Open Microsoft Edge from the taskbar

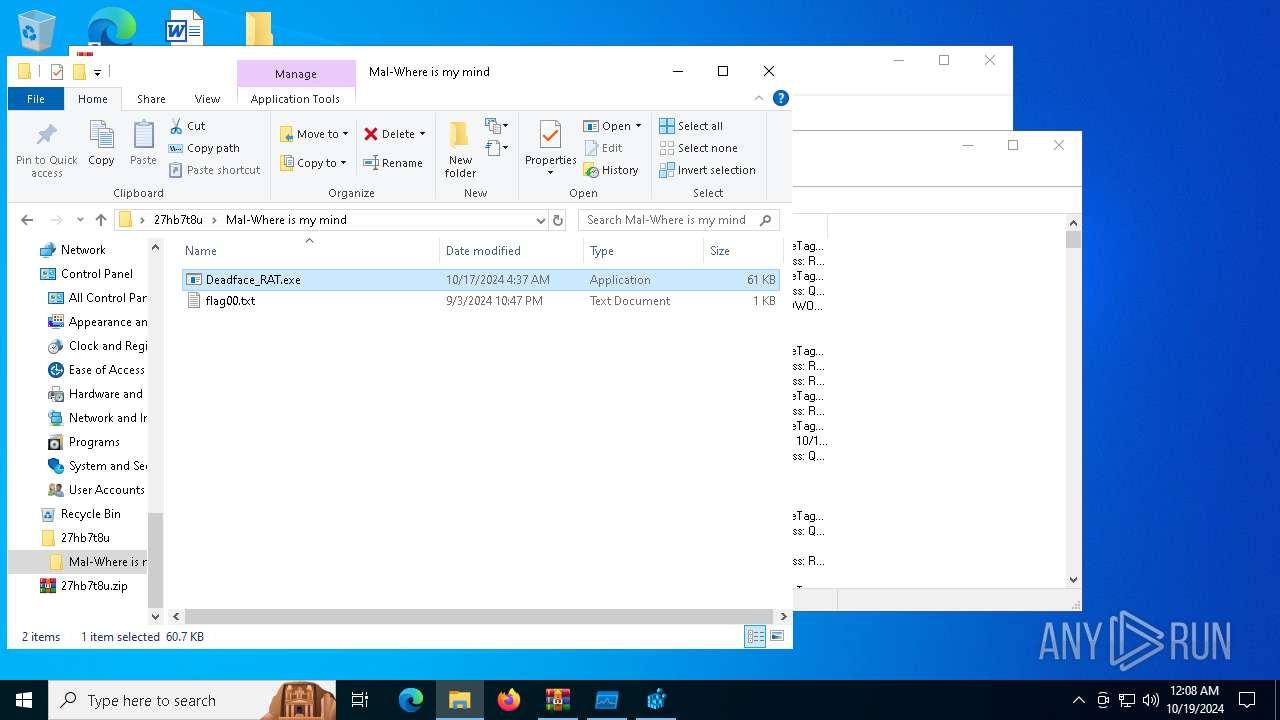click(x=411, y=700)
